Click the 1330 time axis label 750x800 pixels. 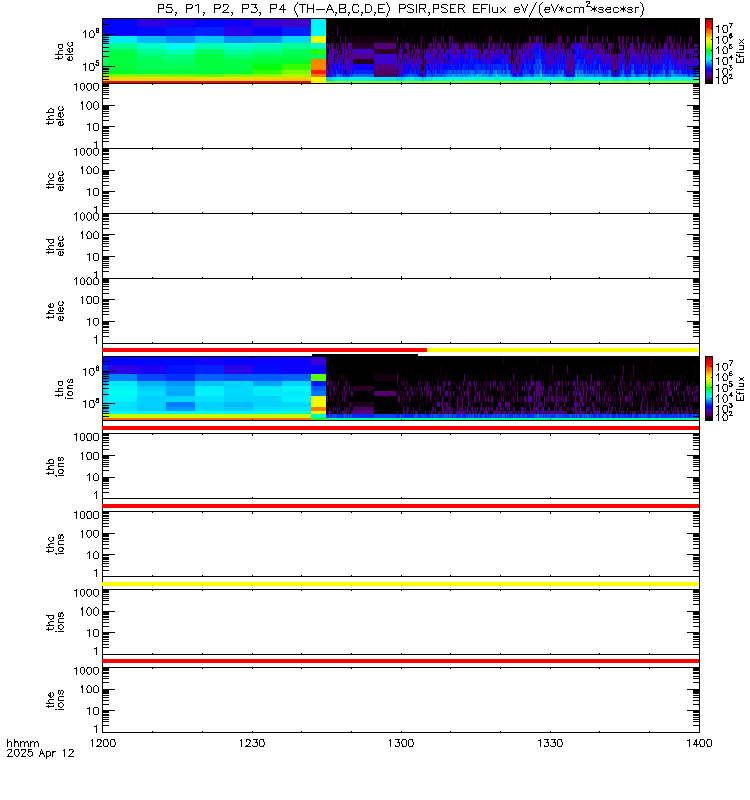[550, 743]
